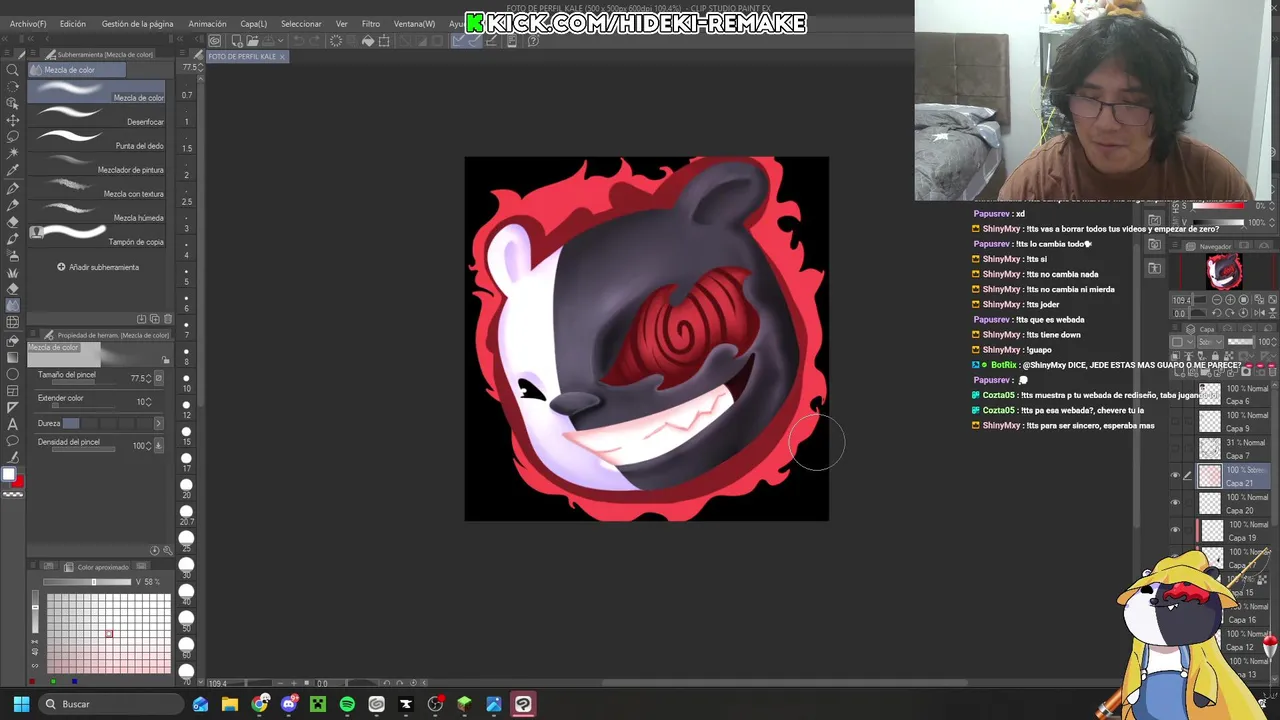Image resolution: width=1280 pixels, height=720 pixels.
Task: Adjust the Extender color stepper arrows
Action: pyautogui.click(x=148, y=402)
